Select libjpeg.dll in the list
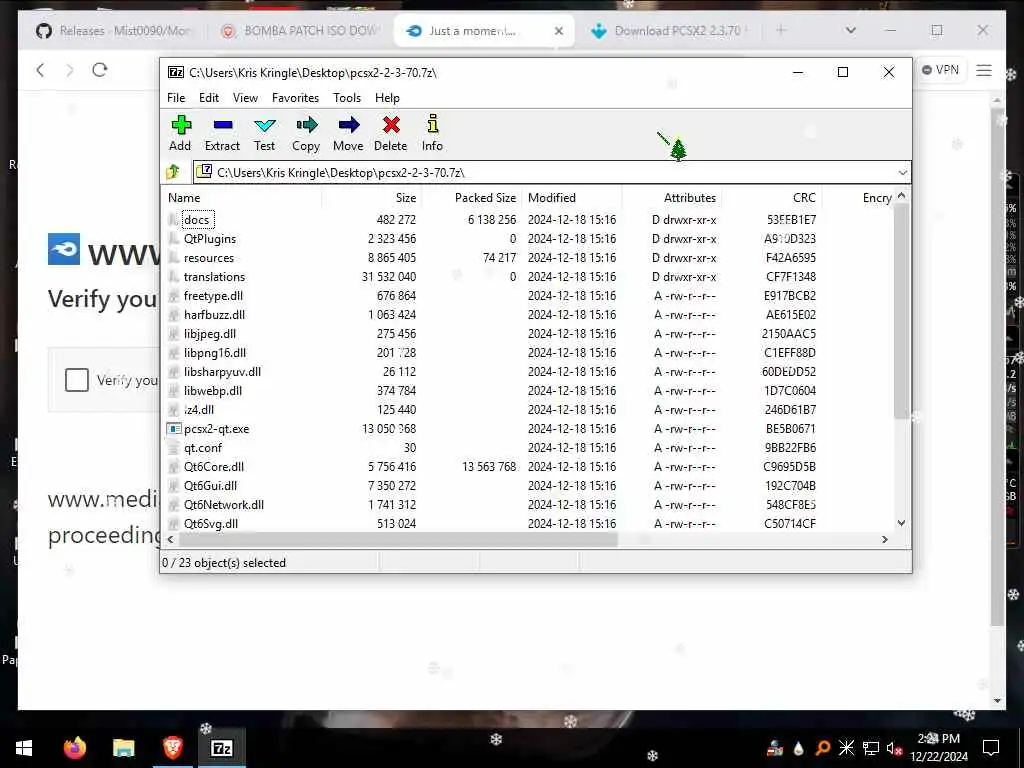Viewport: 1024px width, 768px height. [x=210, y=334]
